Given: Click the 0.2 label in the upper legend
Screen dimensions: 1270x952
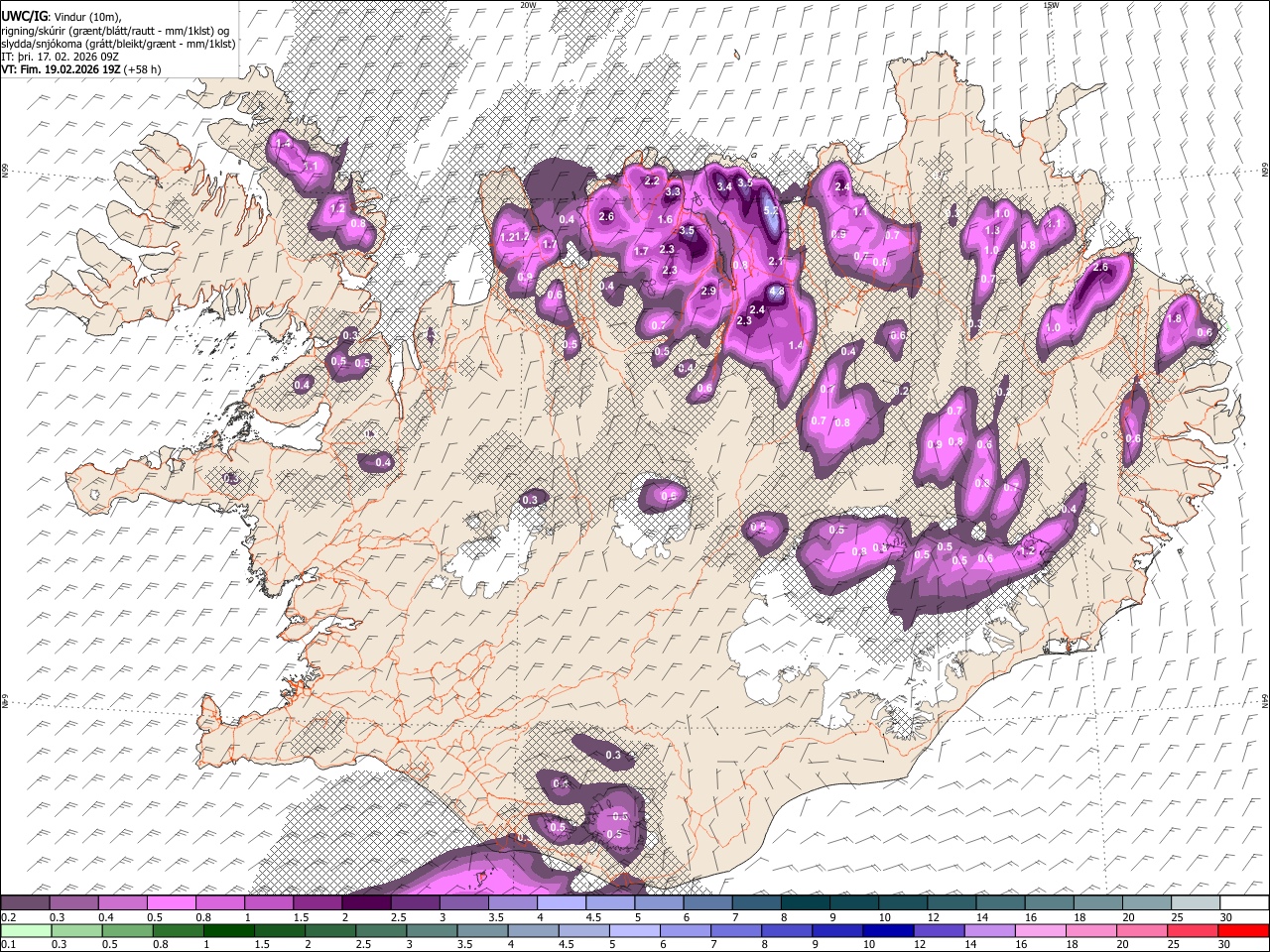Looking at the screenshot, I should click(x=8, y=916).
